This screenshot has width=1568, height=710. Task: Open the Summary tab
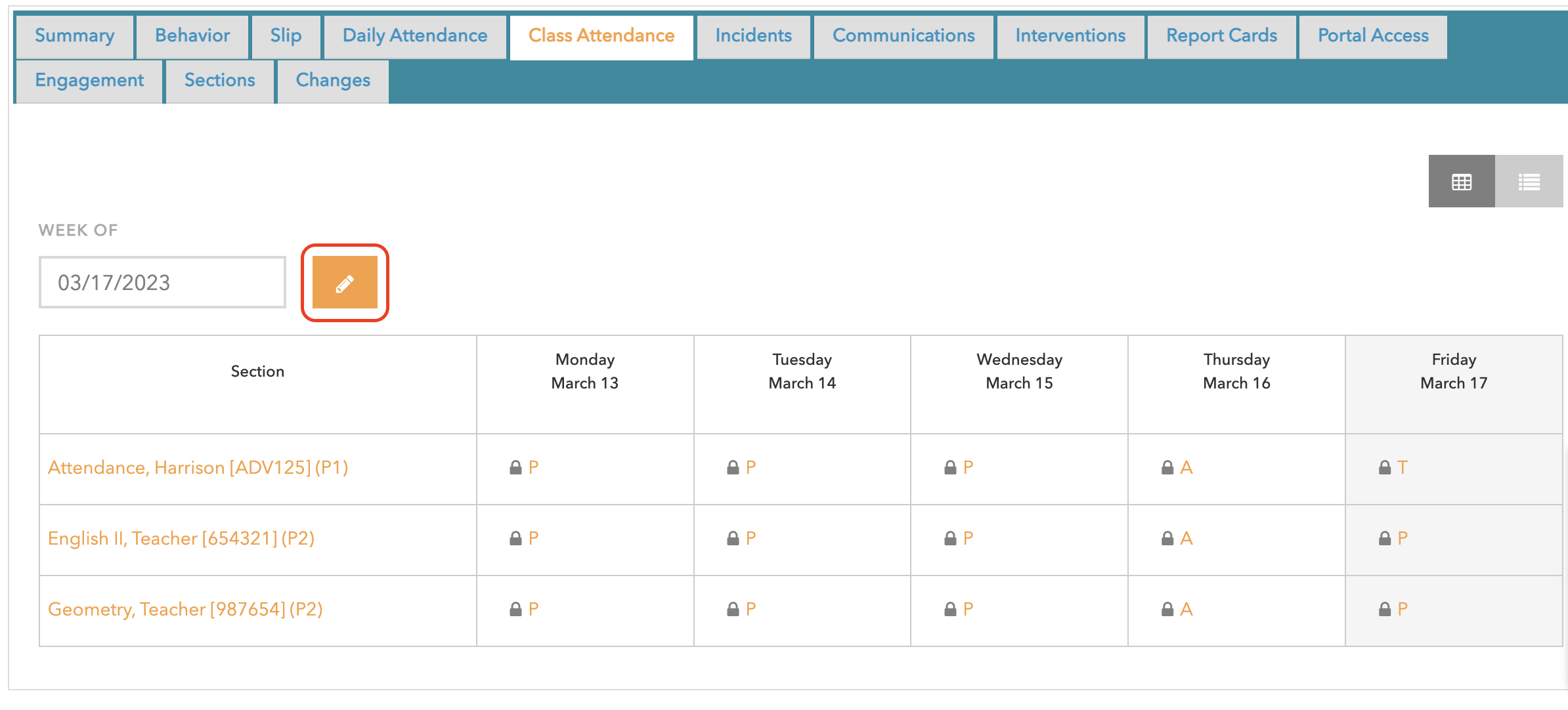coord(75,36)
